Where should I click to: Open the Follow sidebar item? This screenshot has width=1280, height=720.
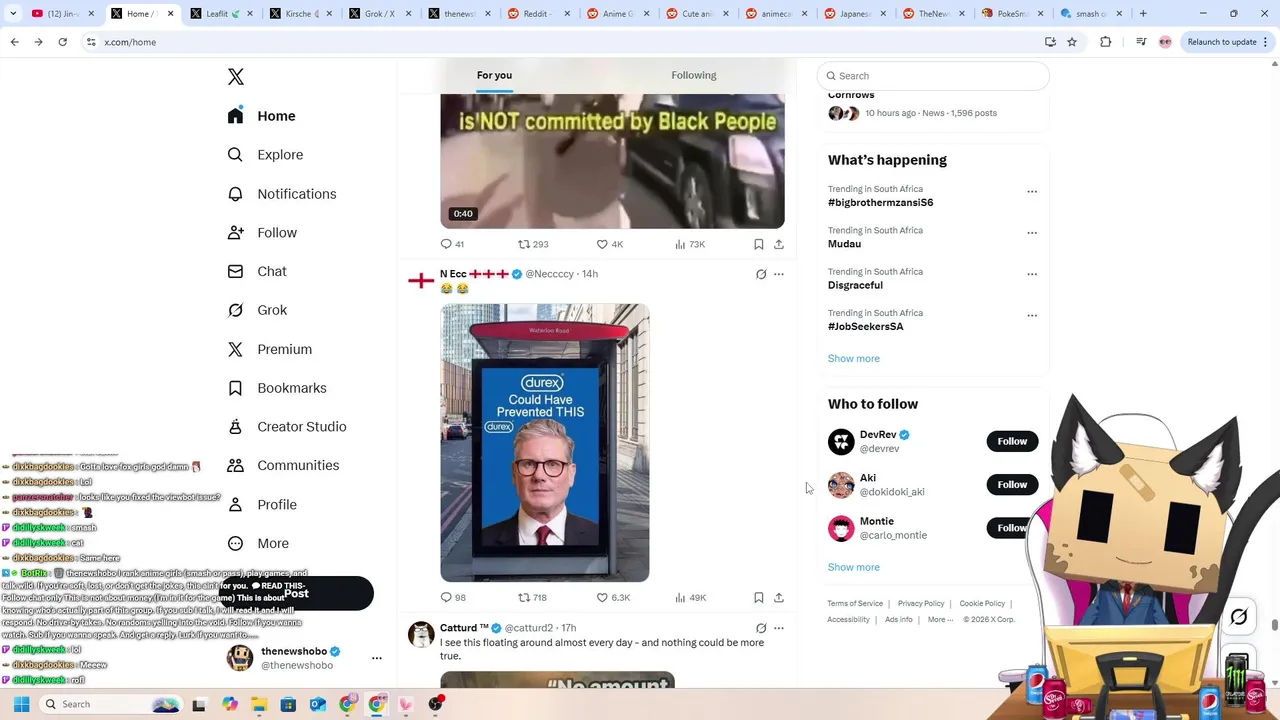point(262,233)
